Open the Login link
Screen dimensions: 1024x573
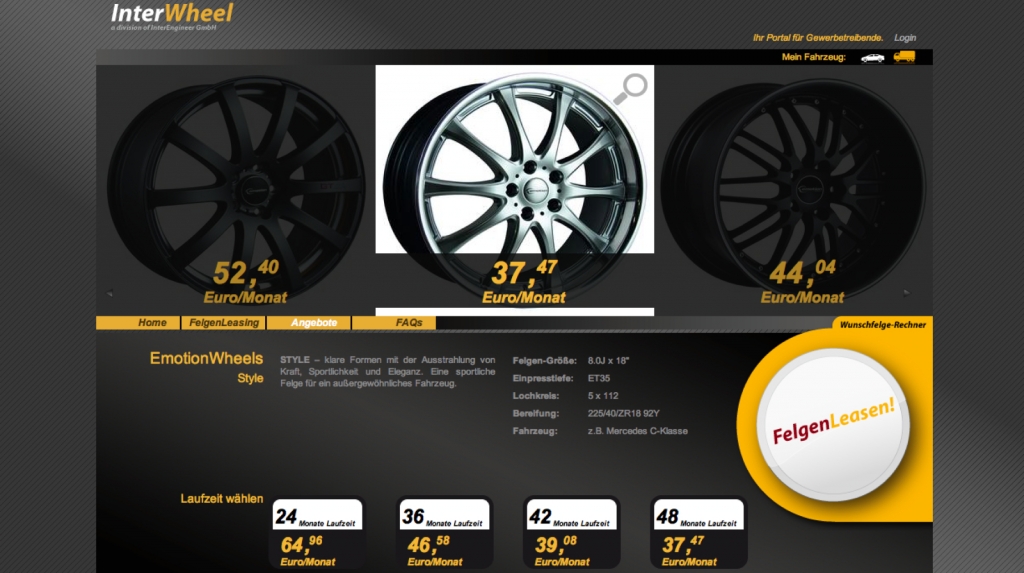coord(904,38)
